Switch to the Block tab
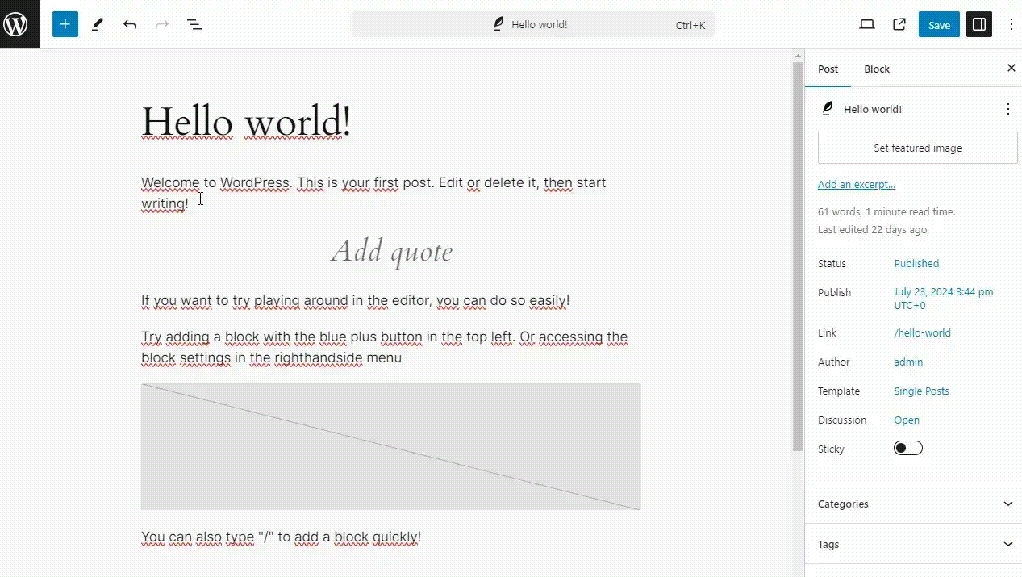The width and height of the screenshot is (1022, 577). tap(877, 68)
